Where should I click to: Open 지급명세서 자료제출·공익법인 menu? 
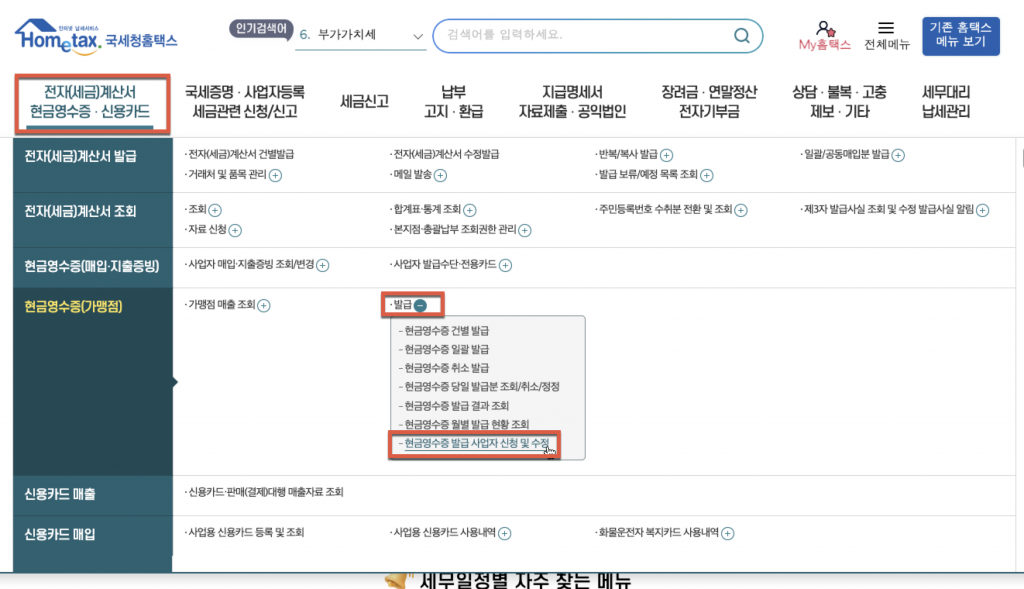pyautogui.click(x=572, y=102)
